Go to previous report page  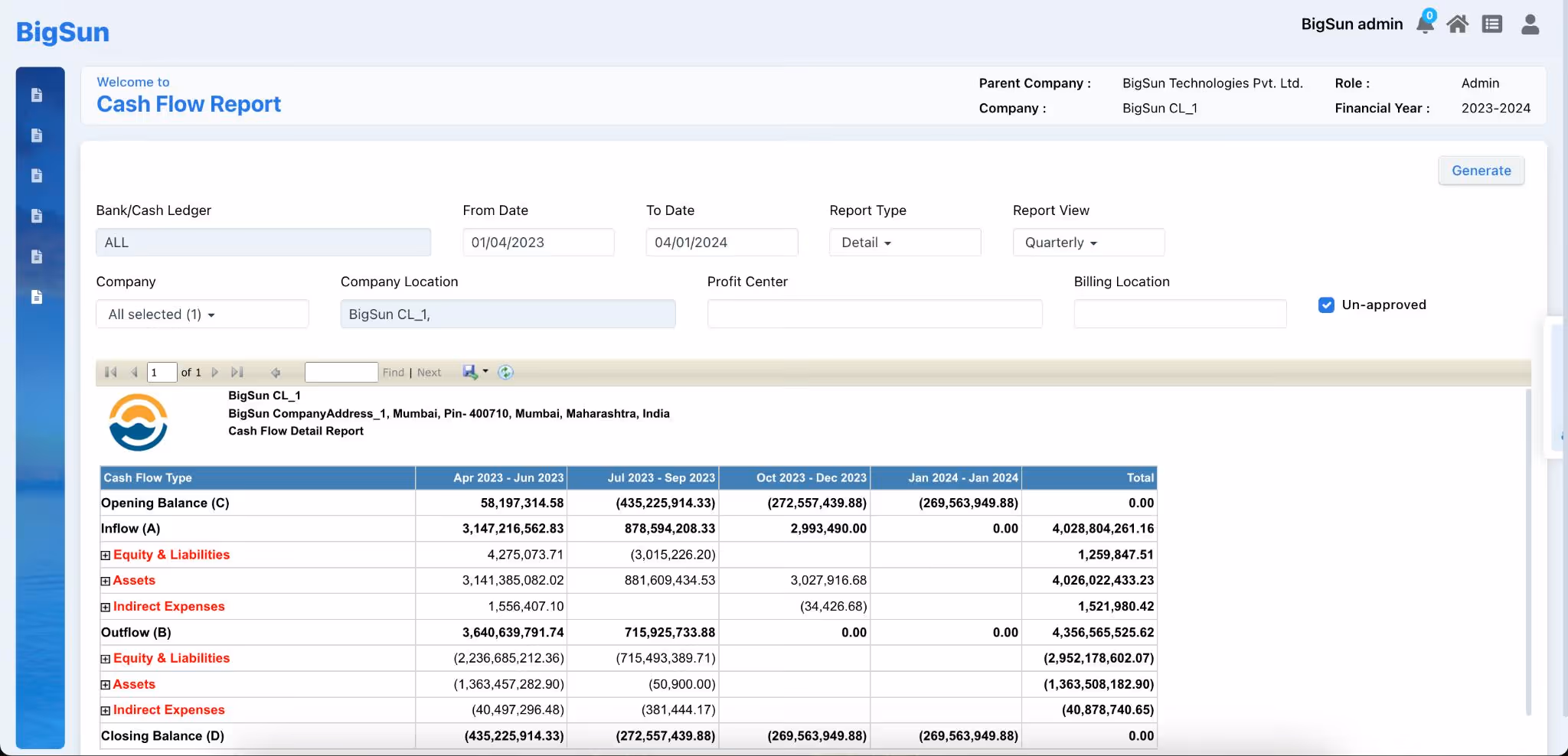134,372
